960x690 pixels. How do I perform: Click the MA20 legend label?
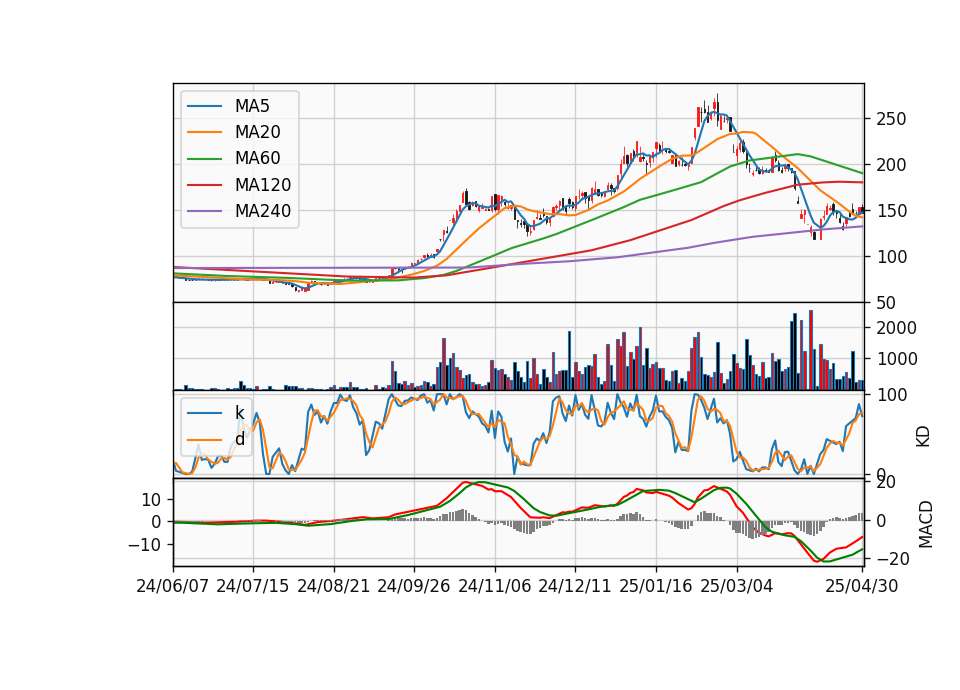257,132
